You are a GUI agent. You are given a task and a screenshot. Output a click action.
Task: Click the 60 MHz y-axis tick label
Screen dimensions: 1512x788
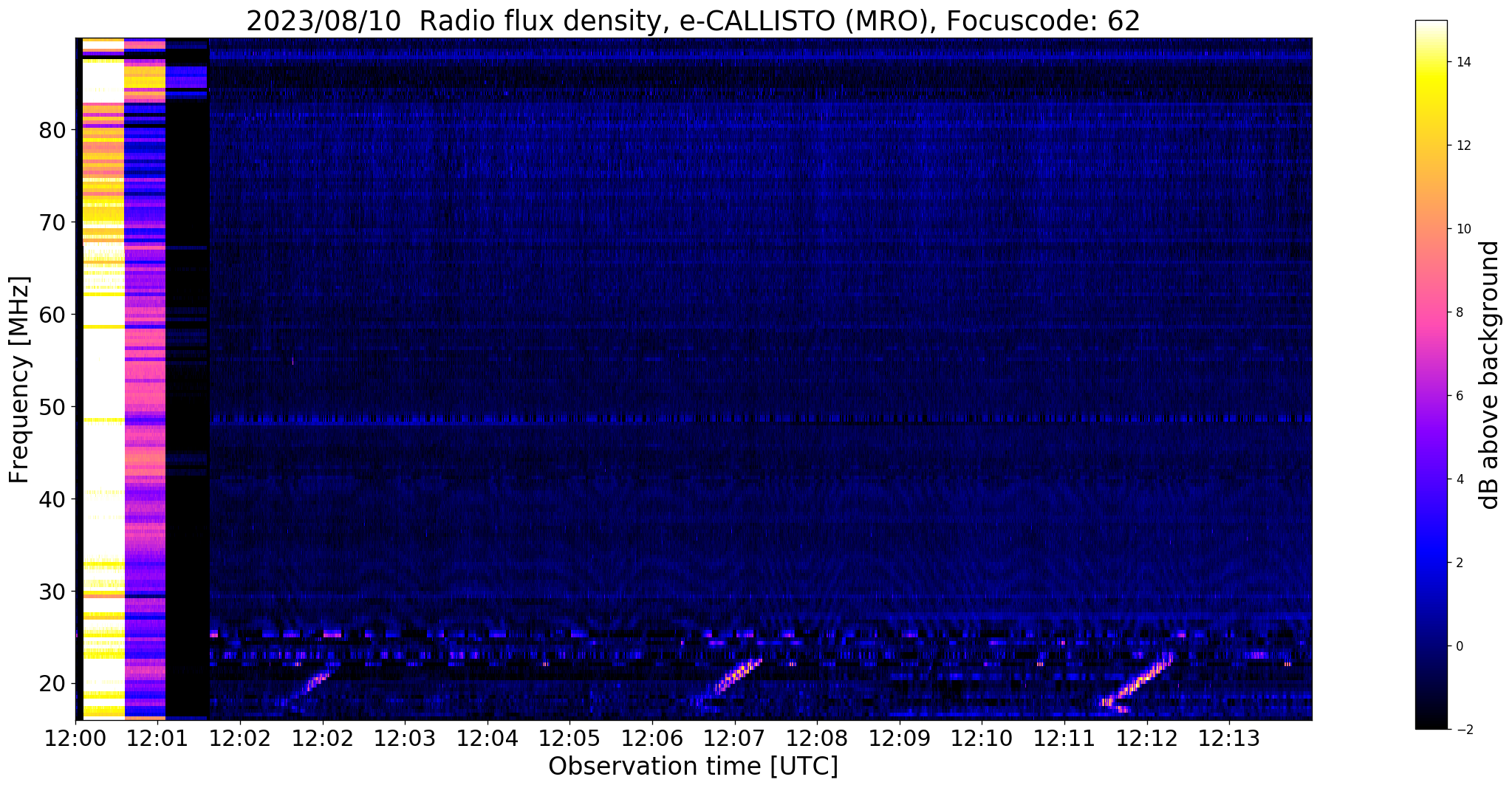coord(52,315)
